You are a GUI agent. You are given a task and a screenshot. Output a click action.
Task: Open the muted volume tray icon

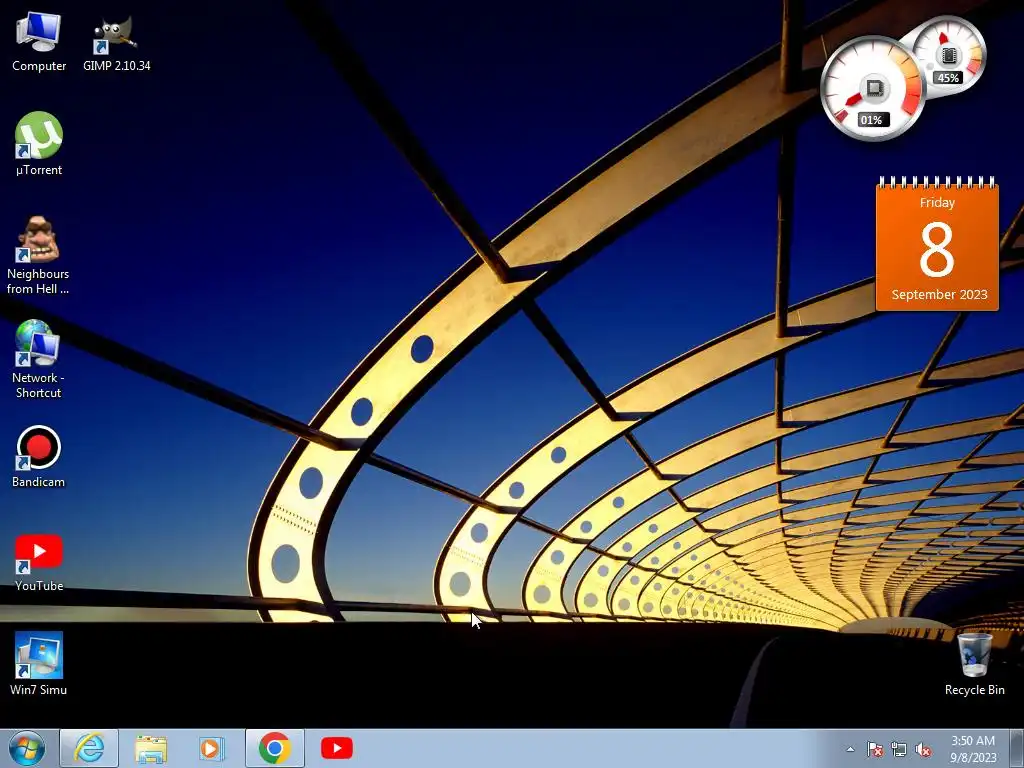coord(923,749)
